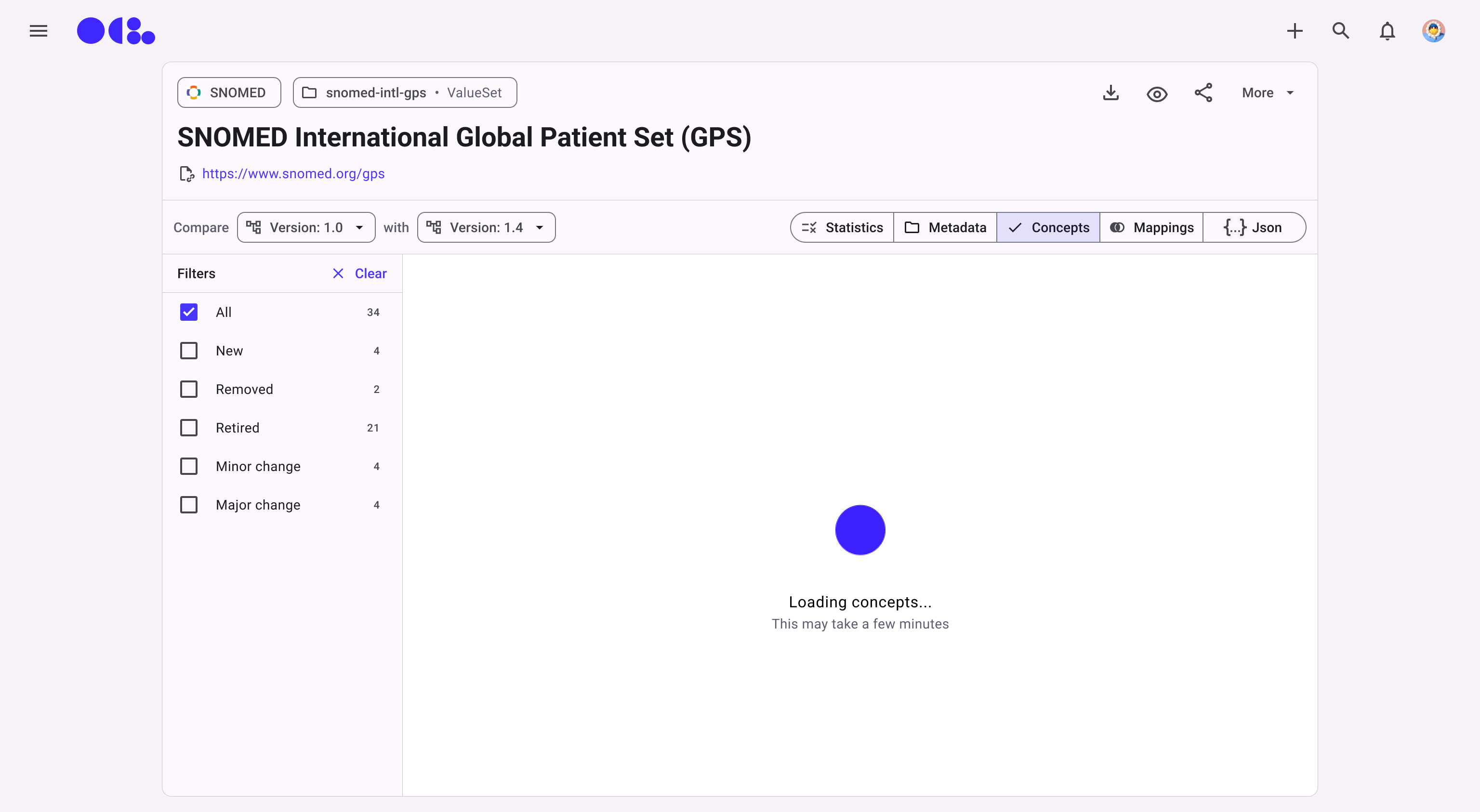Open the snomed.org/gps link

point(293,174)
